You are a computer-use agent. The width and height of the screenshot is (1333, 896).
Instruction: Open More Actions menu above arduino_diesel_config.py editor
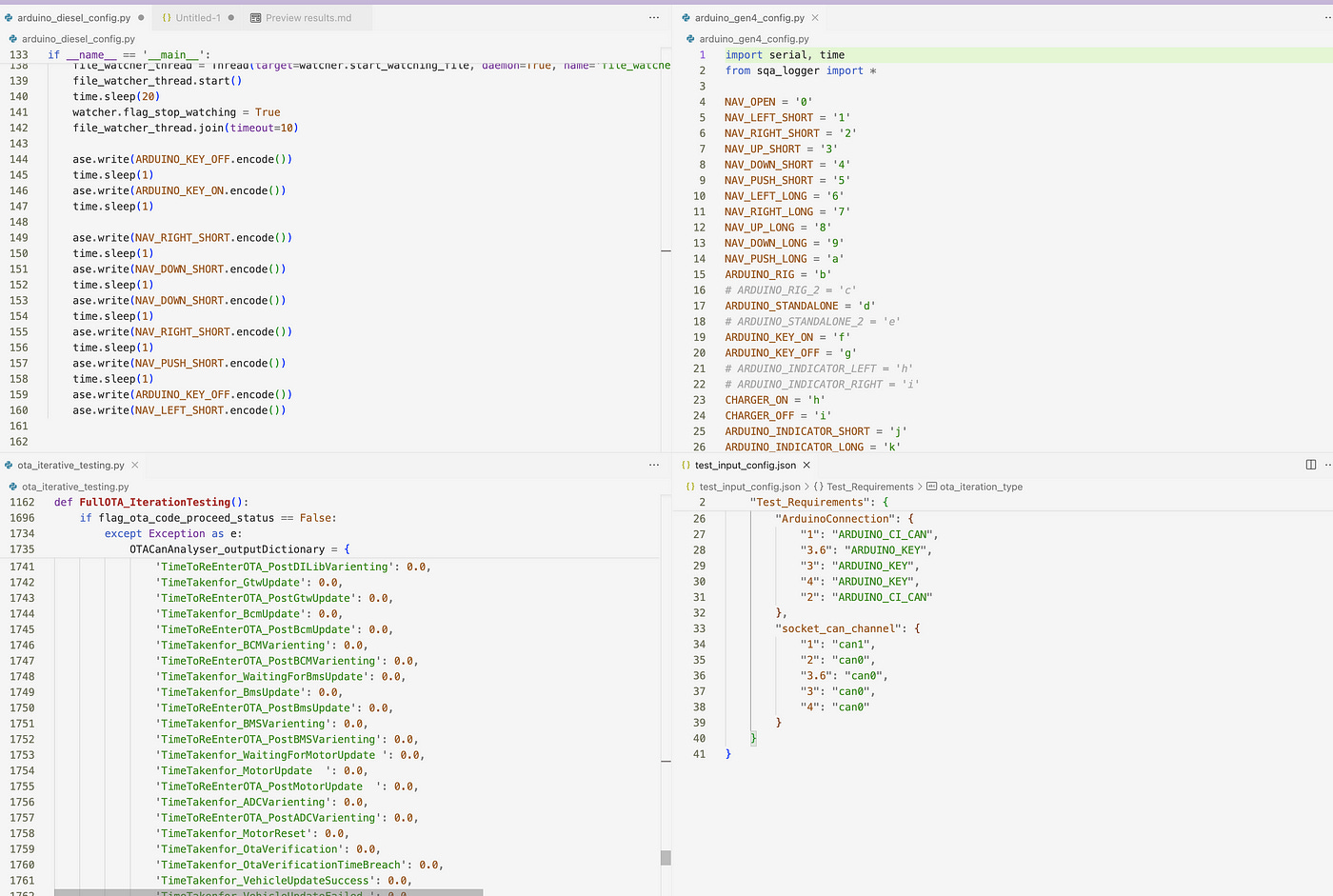(653, 17)
